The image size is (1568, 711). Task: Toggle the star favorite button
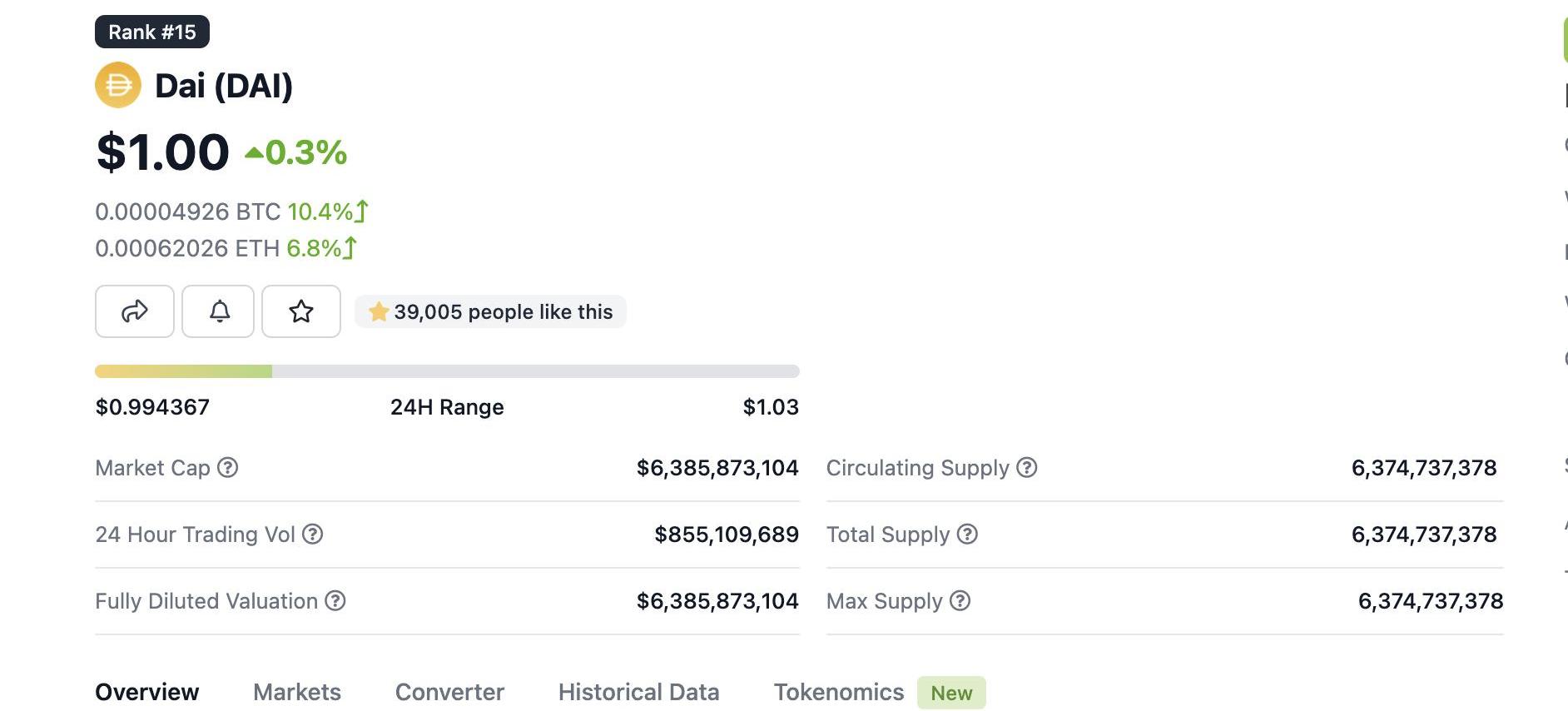click(300, 311)
